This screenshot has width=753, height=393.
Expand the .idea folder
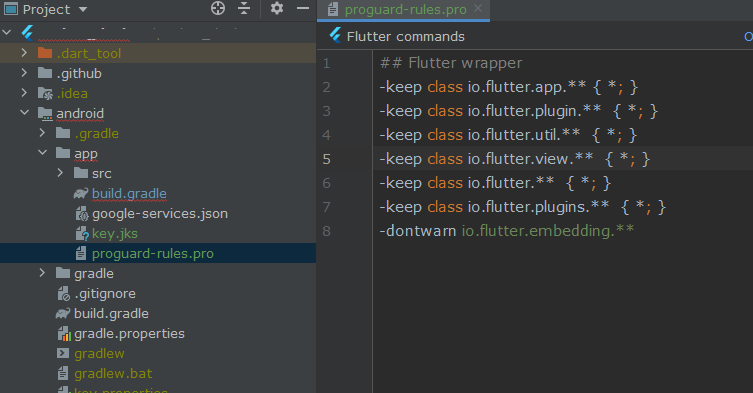(x=24, y=93)
